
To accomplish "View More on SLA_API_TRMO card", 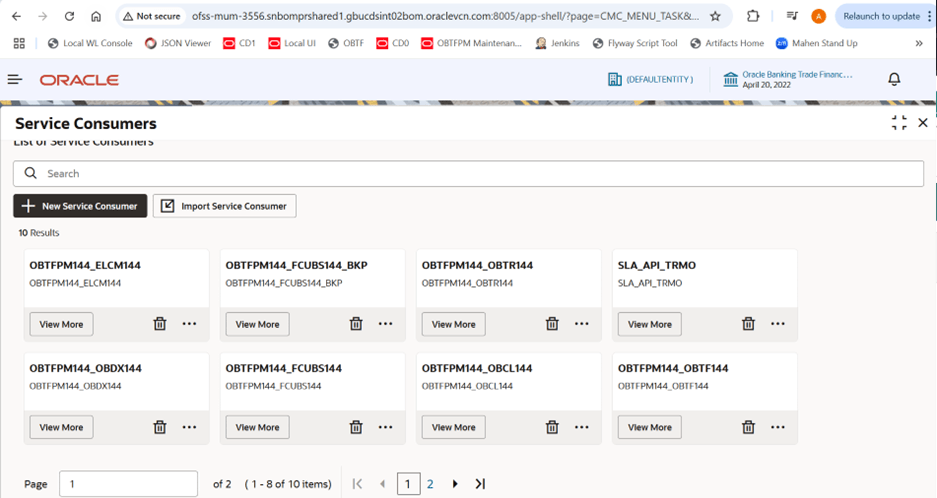I will point(650,324).
